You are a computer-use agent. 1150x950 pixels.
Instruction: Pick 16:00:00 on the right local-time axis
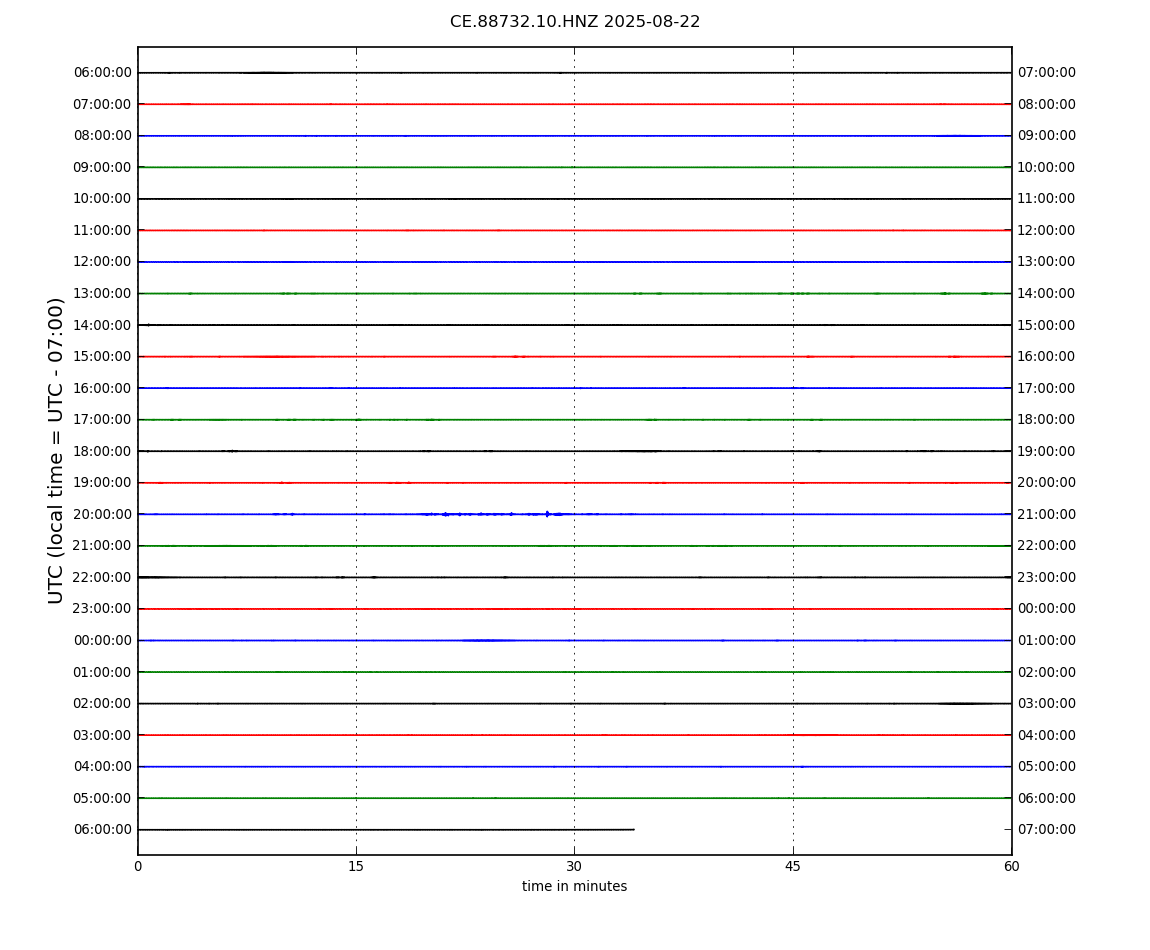point(1047,357)
